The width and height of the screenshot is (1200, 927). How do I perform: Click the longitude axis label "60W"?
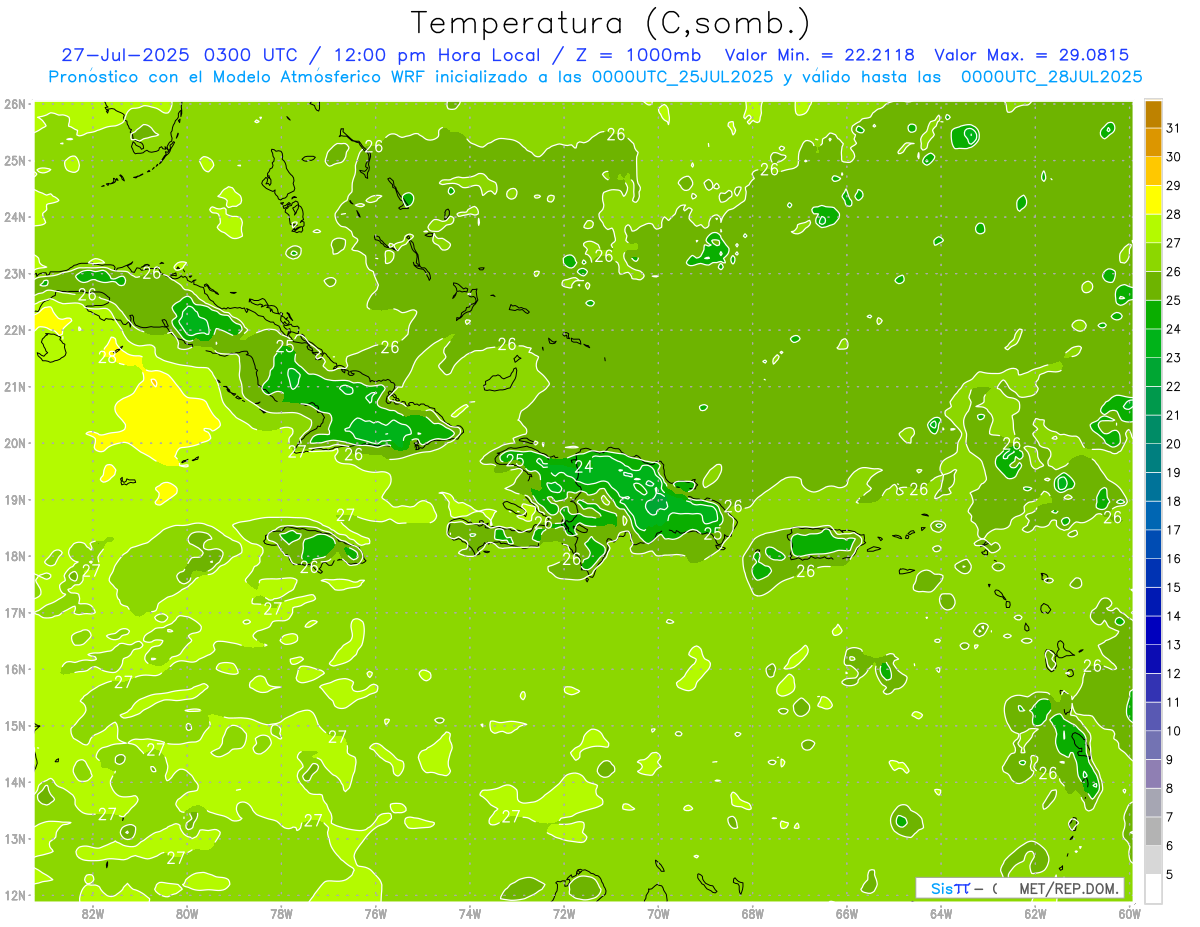1129,913
